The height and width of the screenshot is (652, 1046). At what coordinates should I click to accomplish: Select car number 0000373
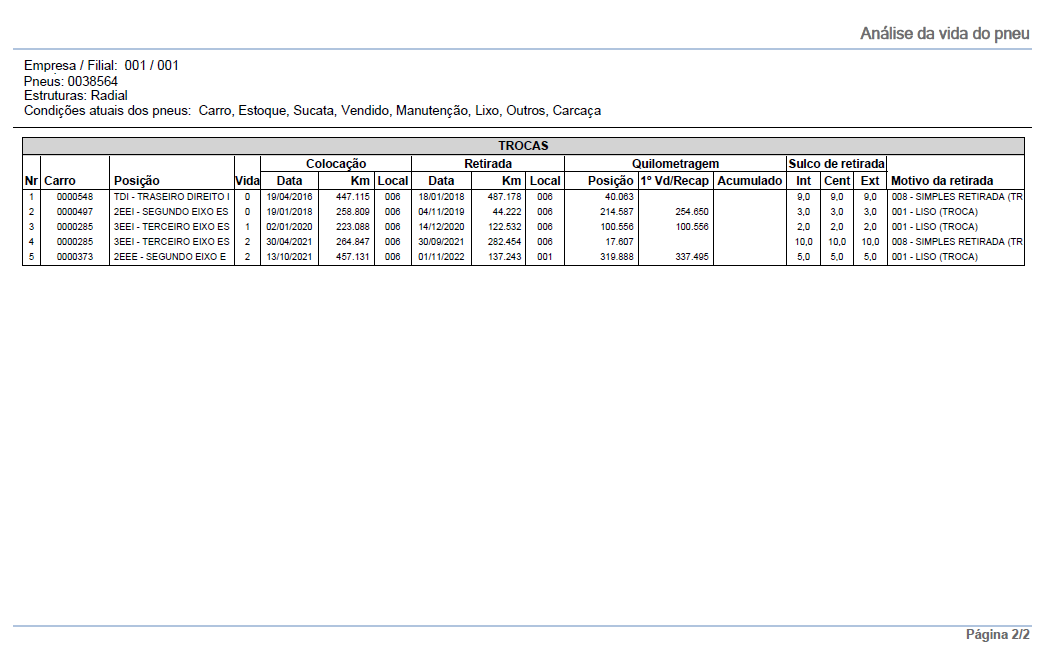pyautogui.click(x=75, y=257)
